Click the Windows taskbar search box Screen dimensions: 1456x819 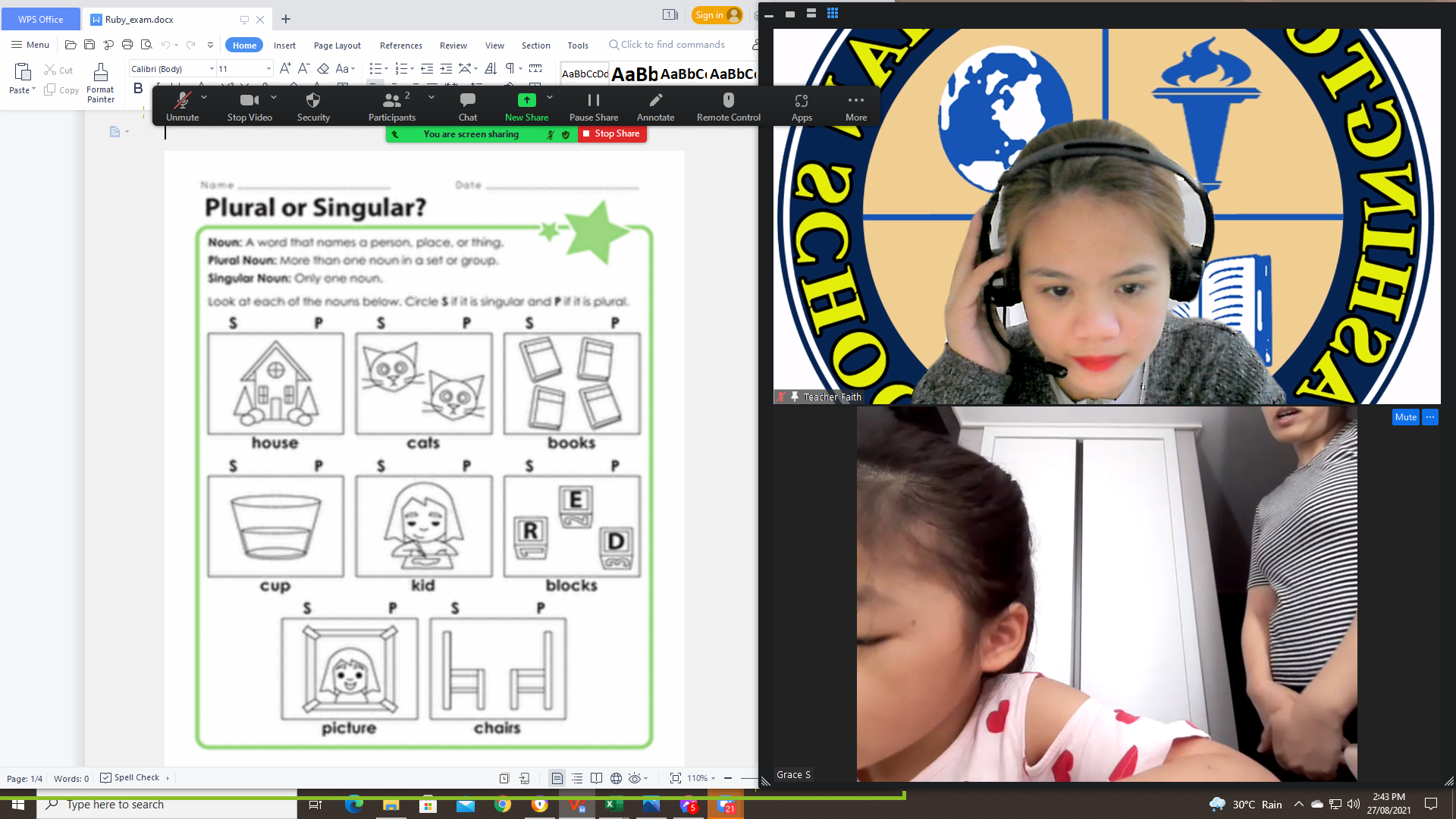(x=167, y=805)
